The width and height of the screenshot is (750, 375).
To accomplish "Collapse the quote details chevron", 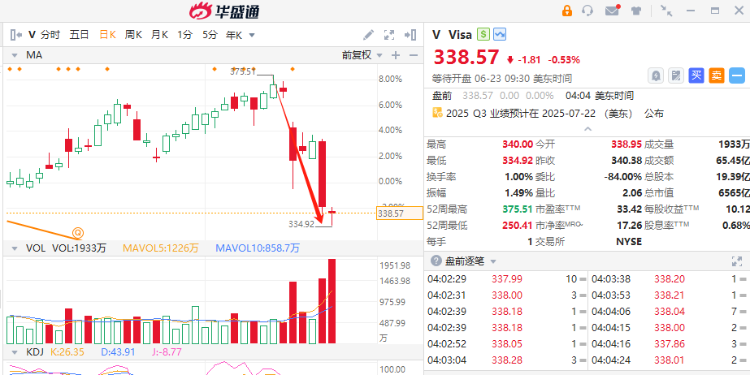I will point(588,129).
